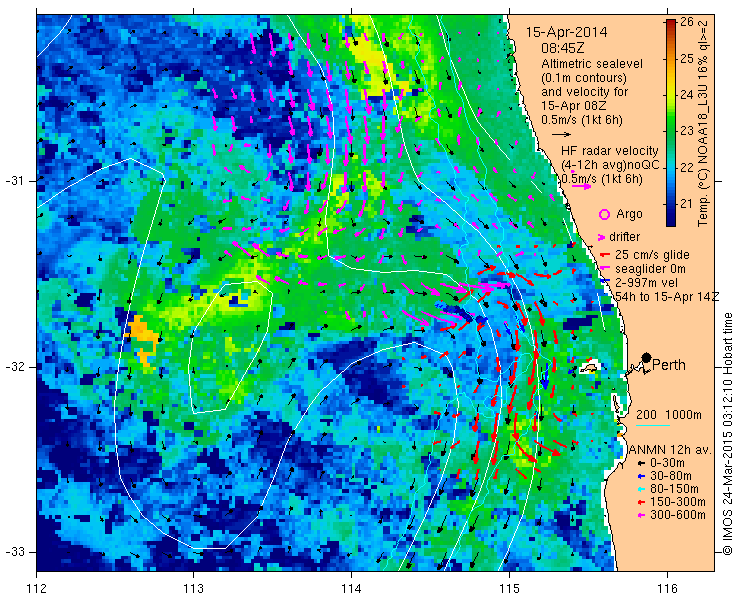Click the Perth city label
740x600 pixels.
669,365
